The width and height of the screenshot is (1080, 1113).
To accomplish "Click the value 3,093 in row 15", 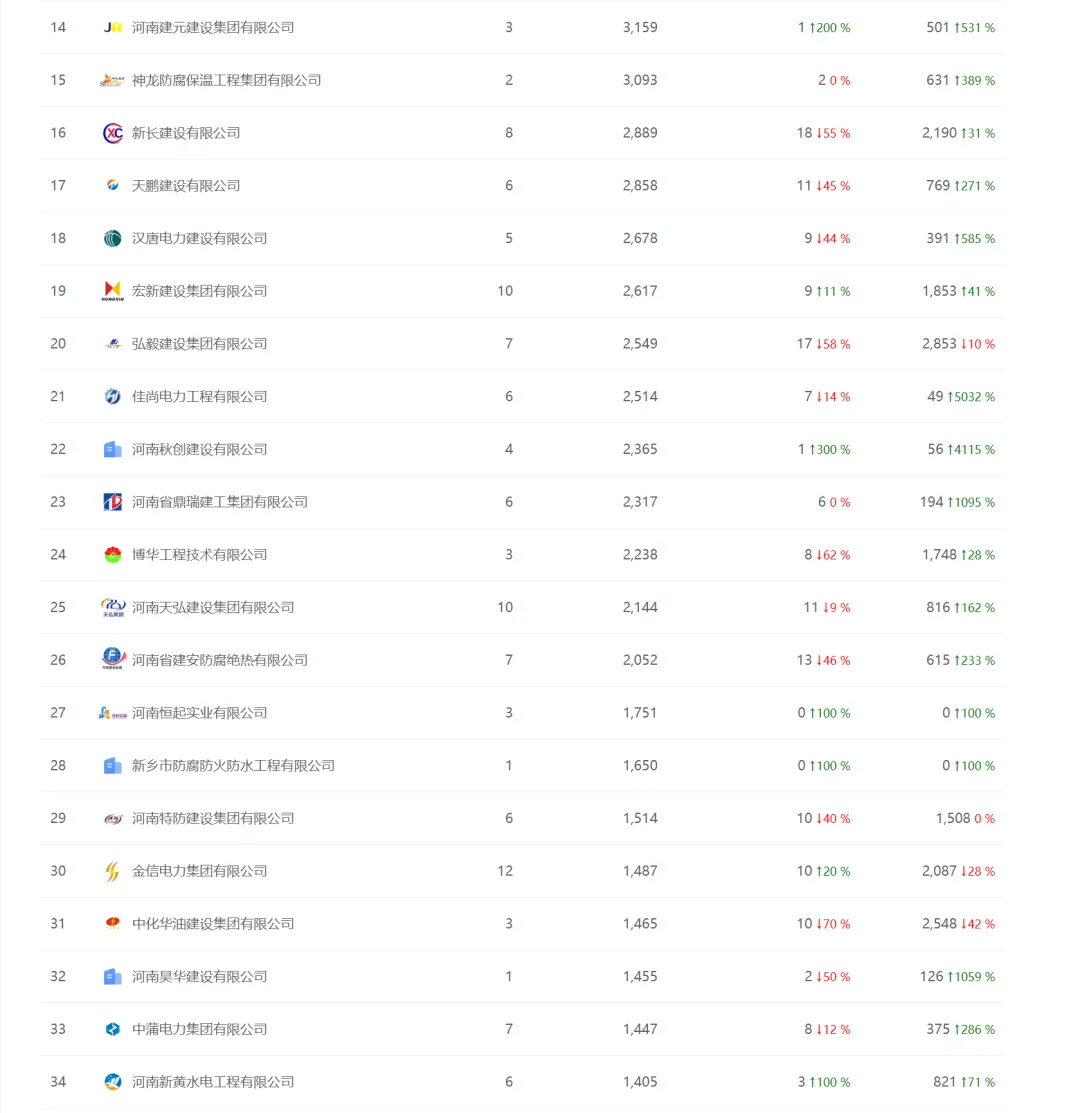I will coord(640,80).
